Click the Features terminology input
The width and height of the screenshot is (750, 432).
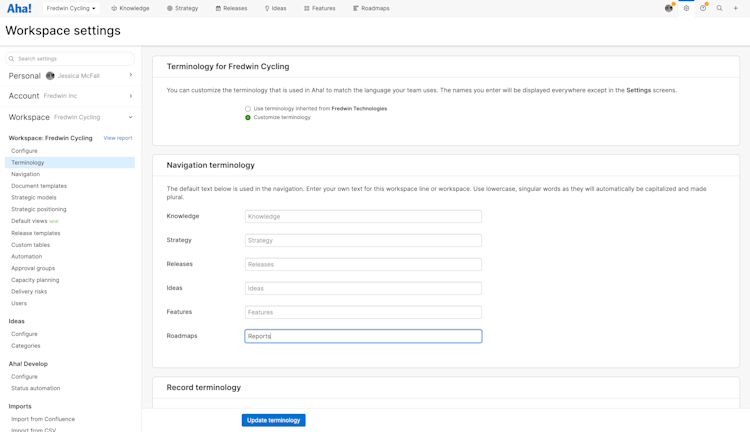[363, 312]
